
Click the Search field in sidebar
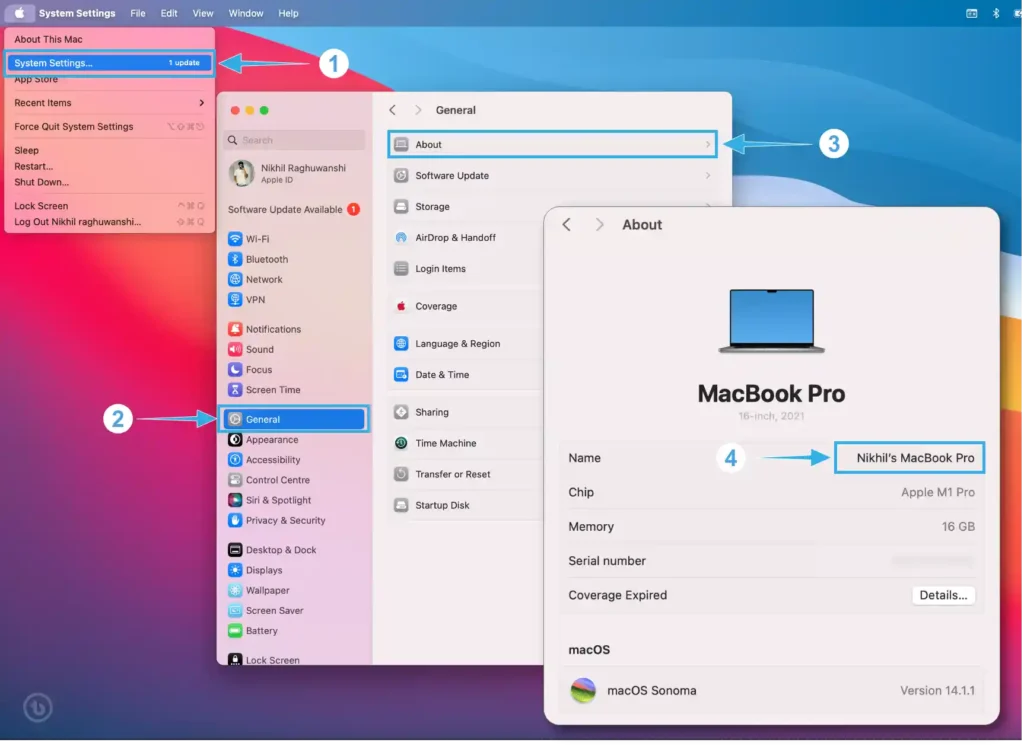point(294,140)
